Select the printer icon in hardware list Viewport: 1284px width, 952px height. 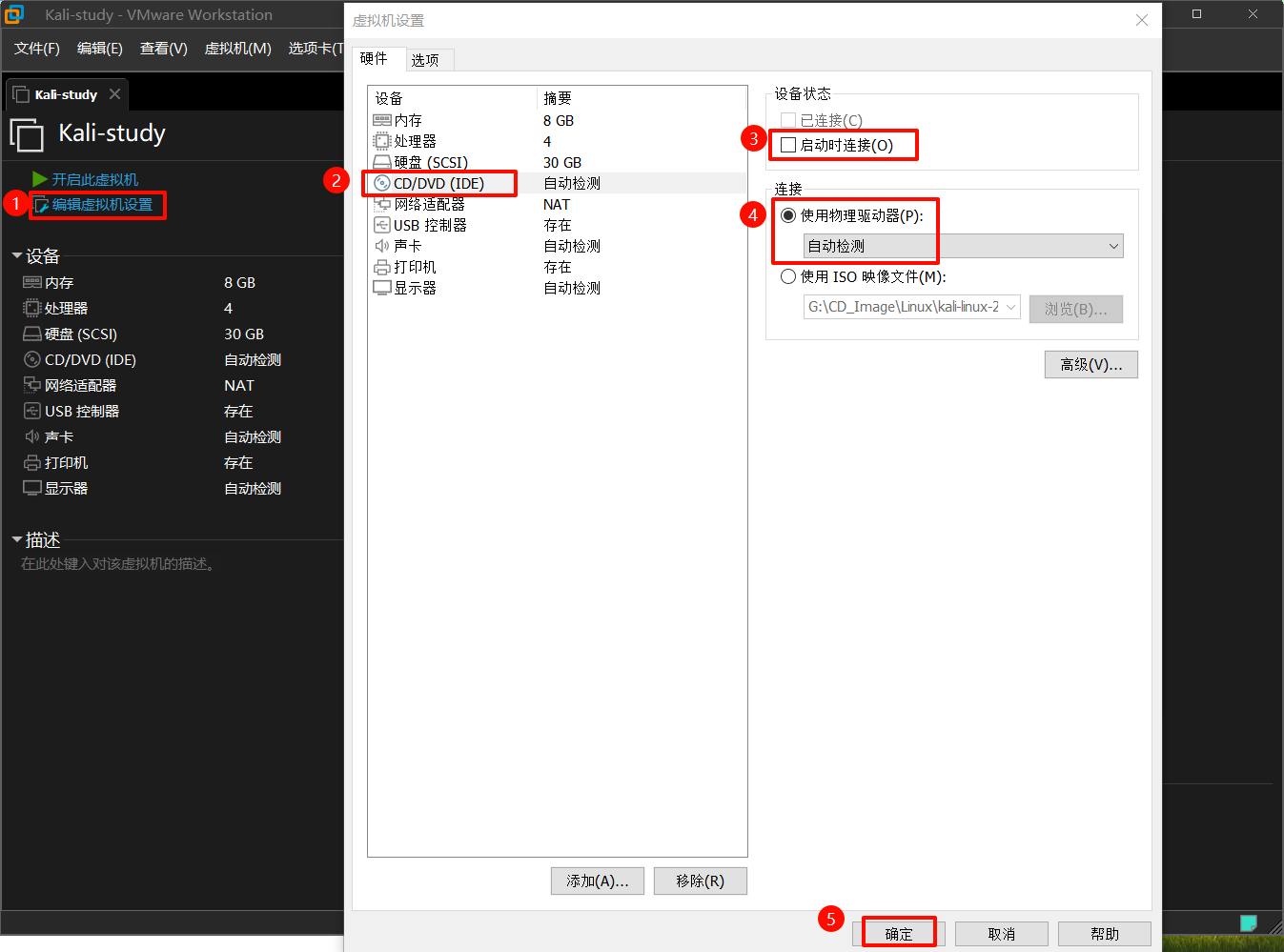(x=382, y=267)
